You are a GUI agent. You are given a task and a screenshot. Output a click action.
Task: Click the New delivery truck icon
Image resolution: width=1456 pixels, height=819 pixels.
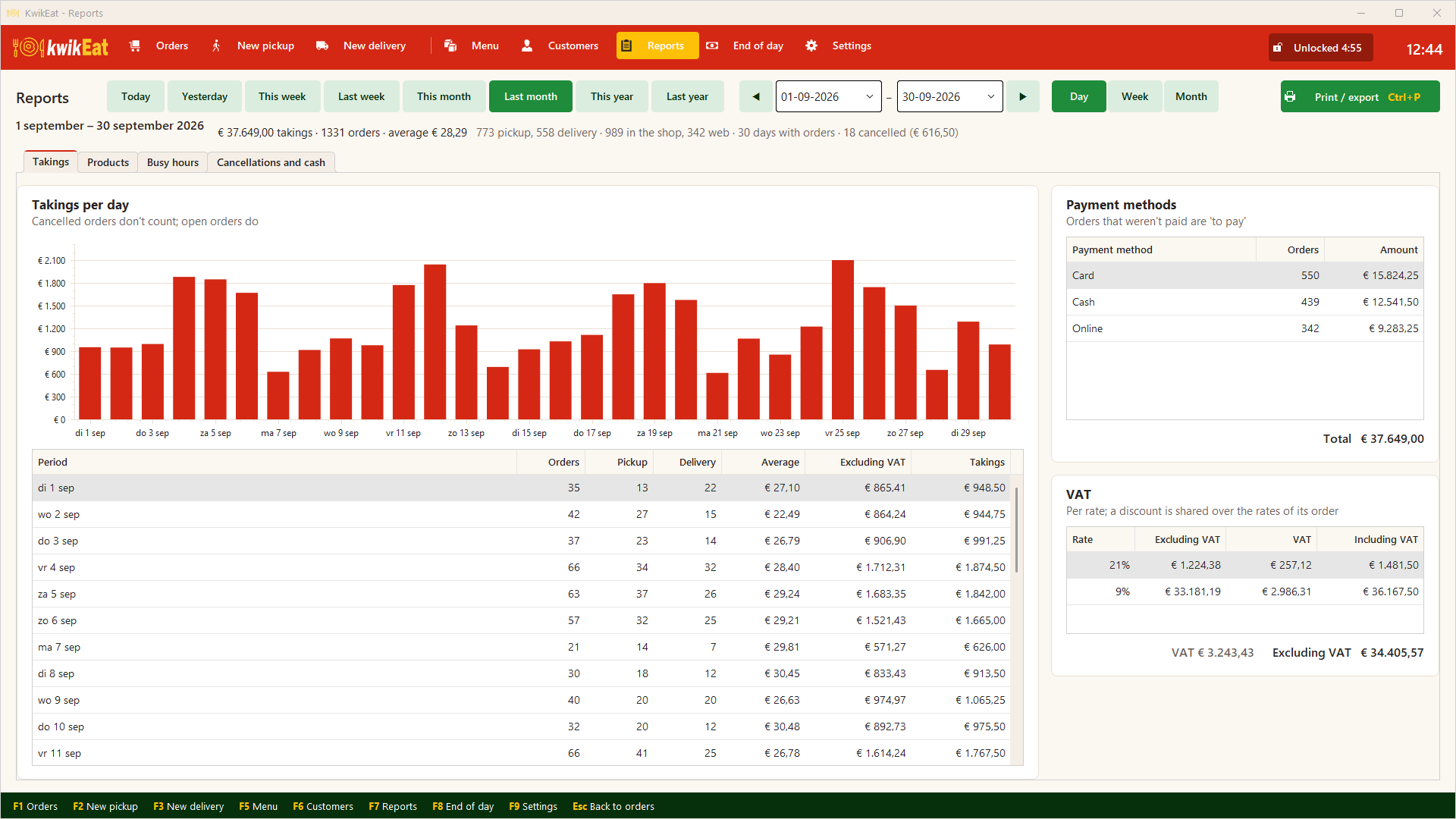322,45
